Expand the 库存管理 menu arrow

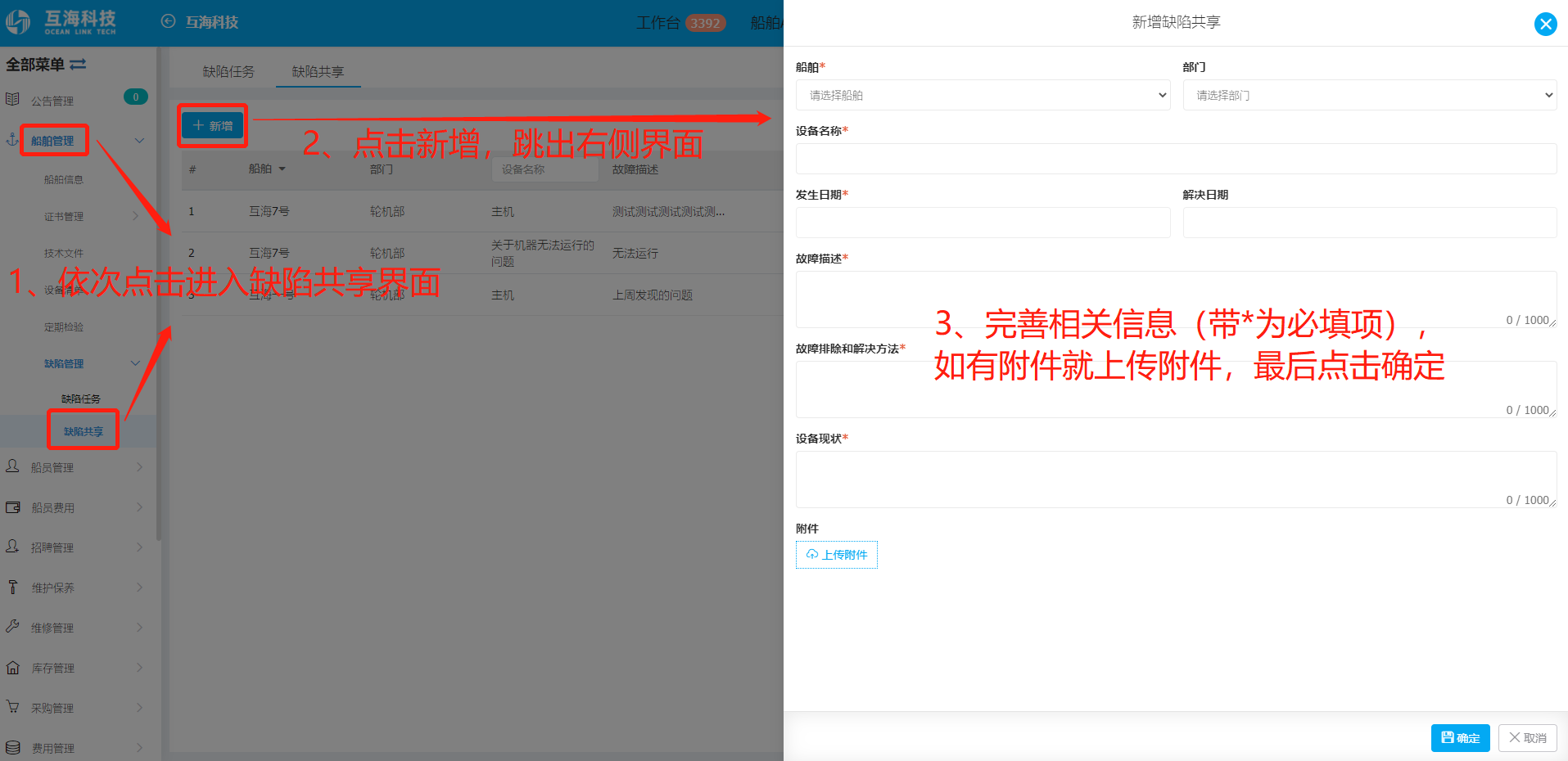click(x=139, y=667)
